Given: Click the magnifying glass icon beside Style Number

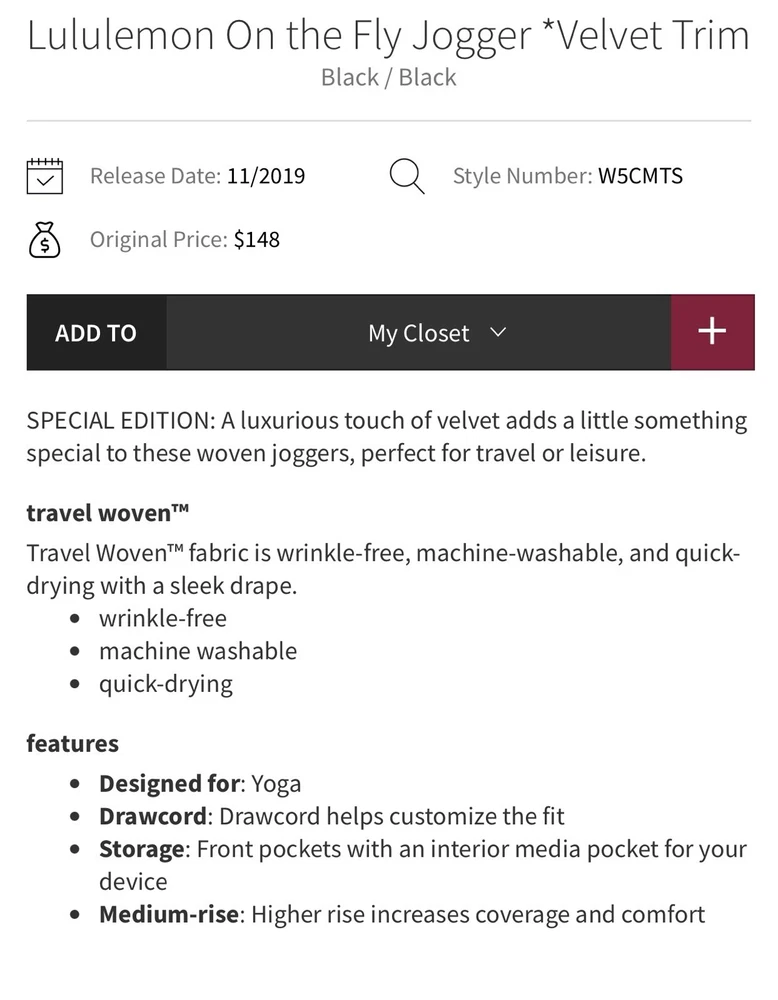Looking at the screenshot, I should tap(406, 177).
